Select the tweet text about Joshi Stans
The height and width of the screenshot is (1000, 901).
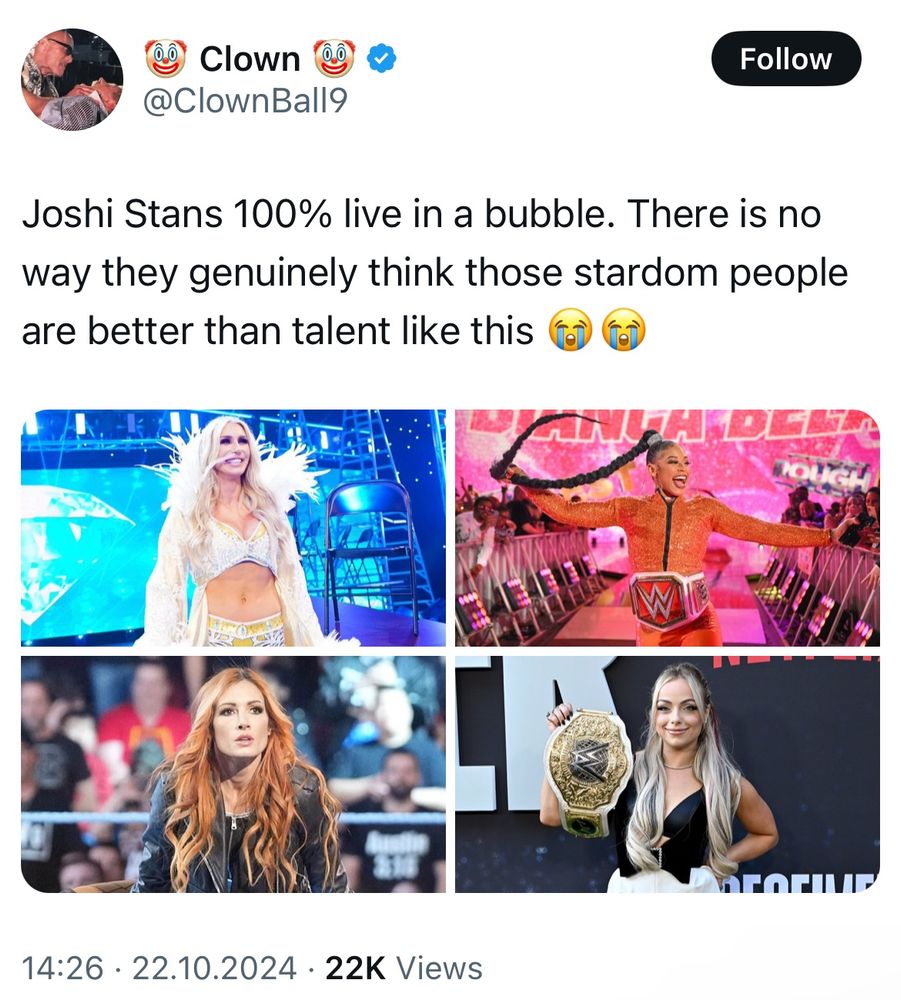pyautogui.click(x=435, y=272)
